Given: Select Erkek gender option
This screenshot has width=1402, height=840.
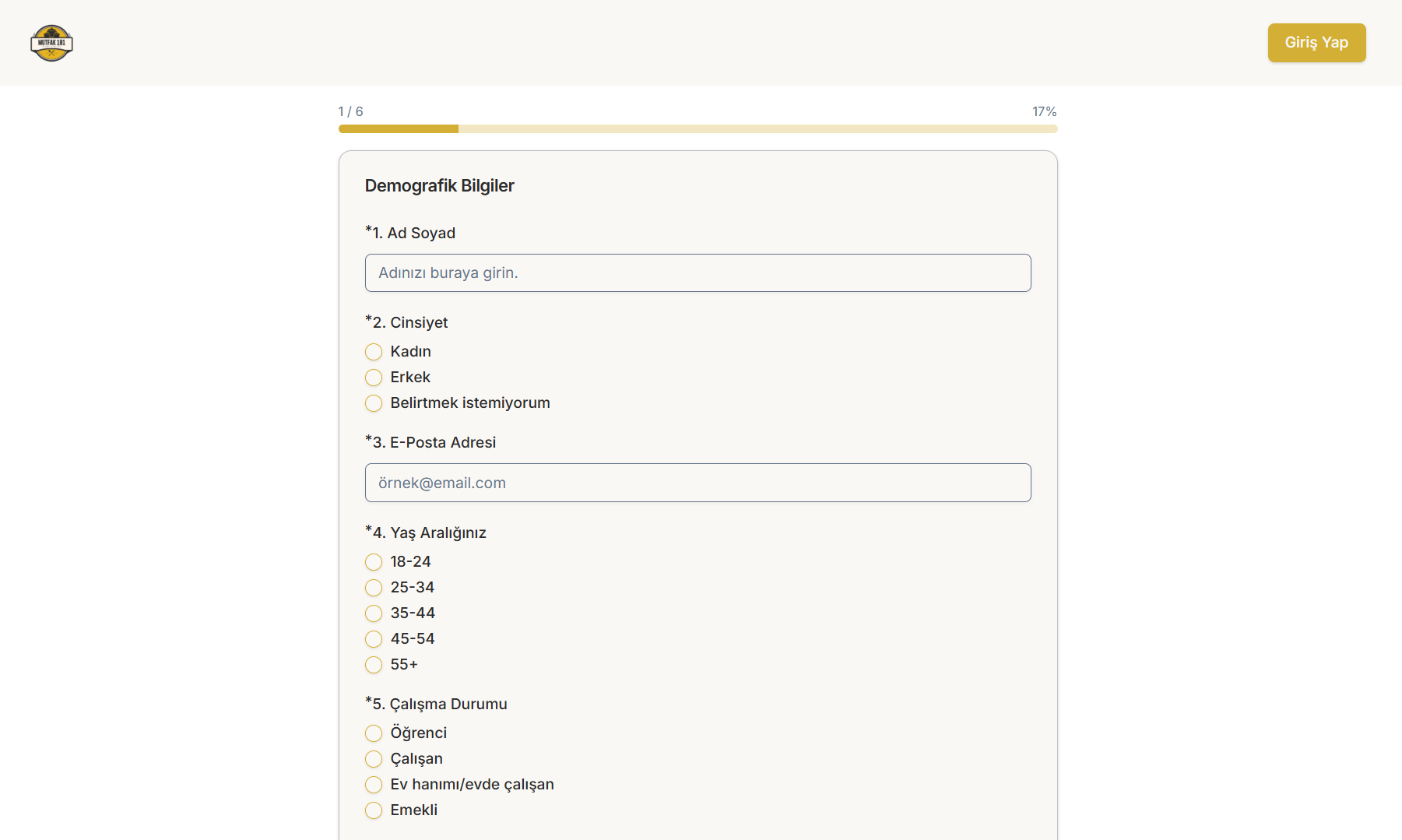Looking at the screenshot, I should tap(374, 378).
